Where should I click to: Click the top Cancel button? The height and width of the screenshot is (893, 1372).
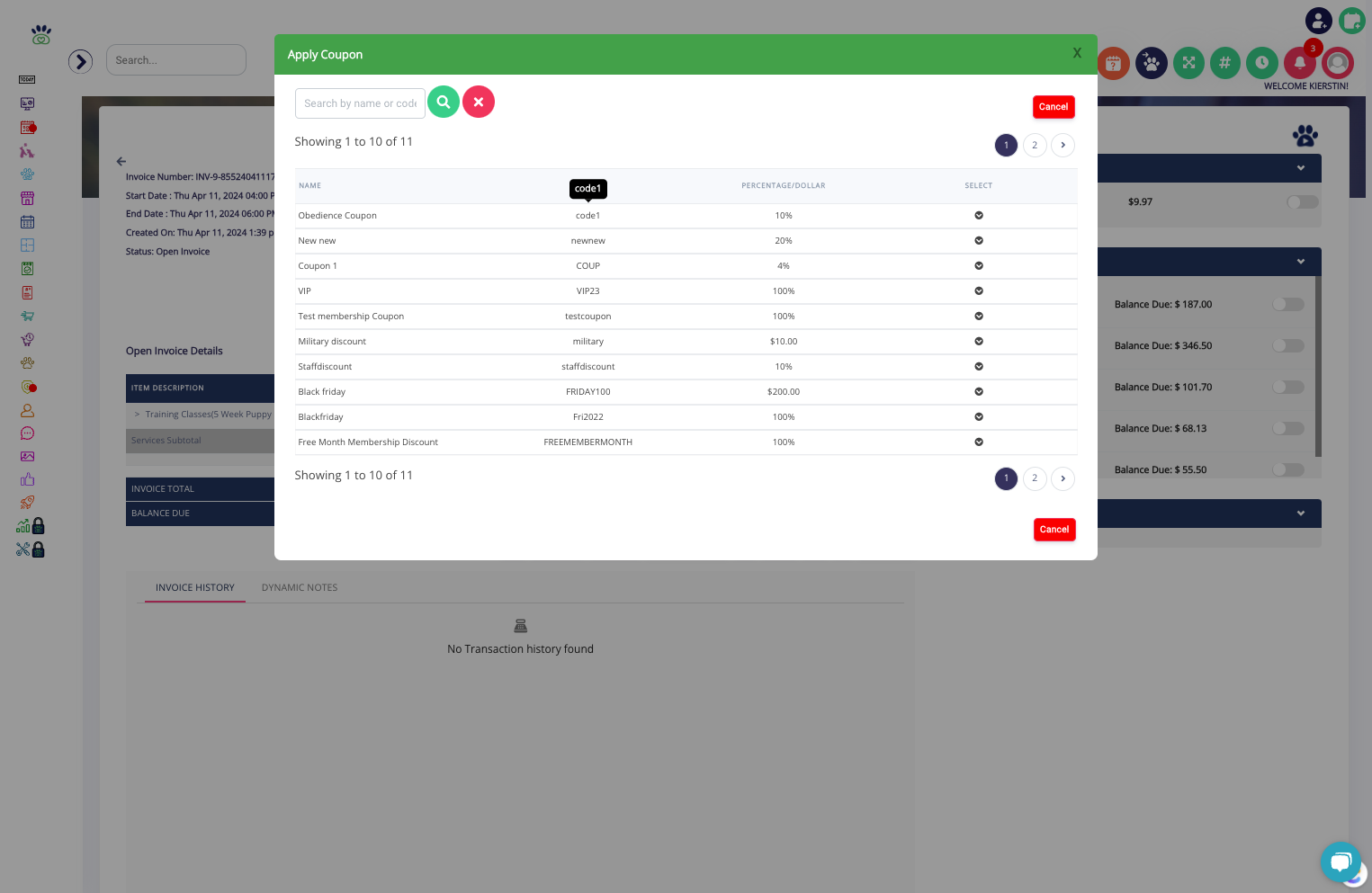(1054, 107)
